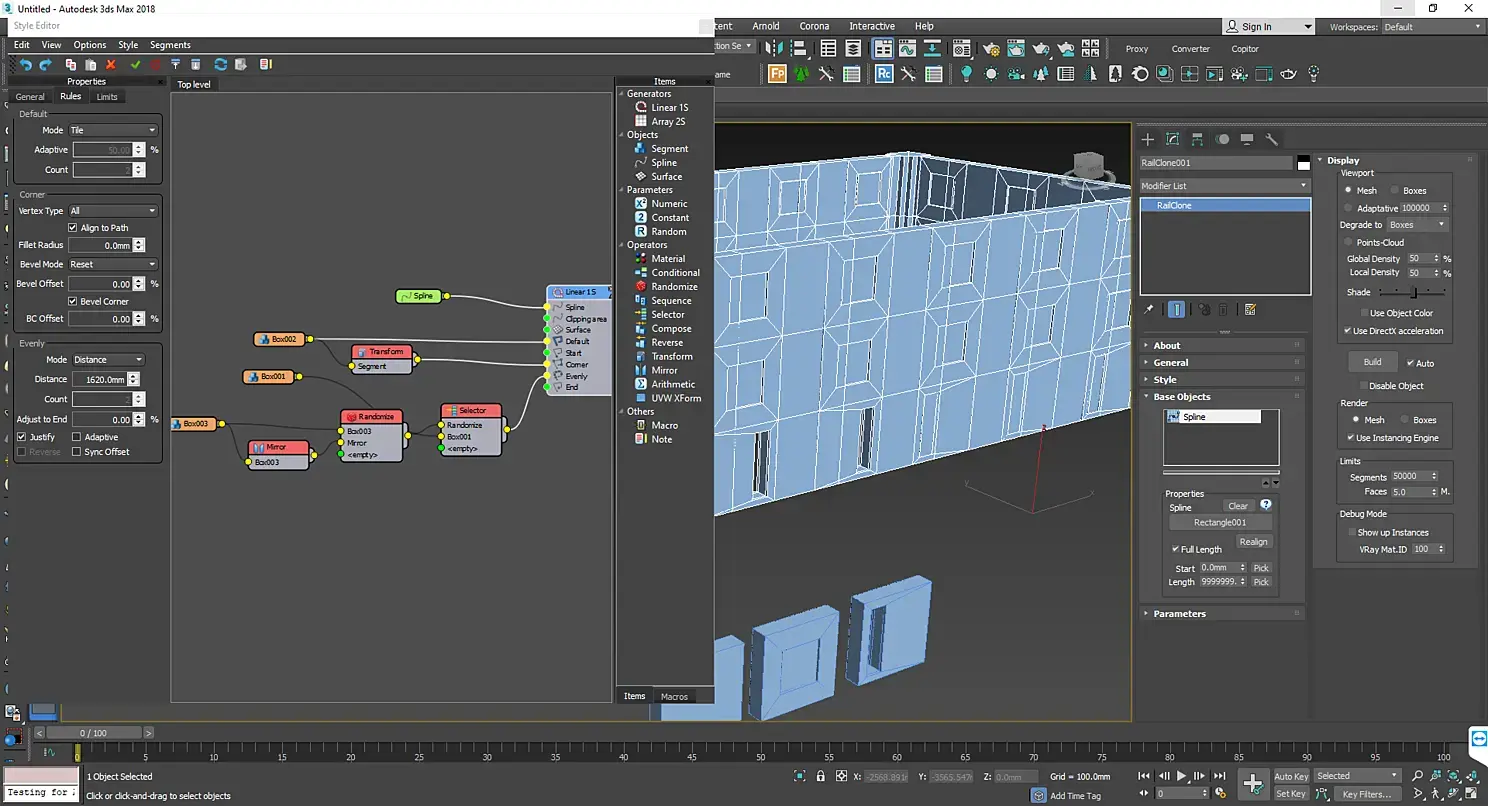
Task: Open the Segments menu
Action: (x=170, y=45)
